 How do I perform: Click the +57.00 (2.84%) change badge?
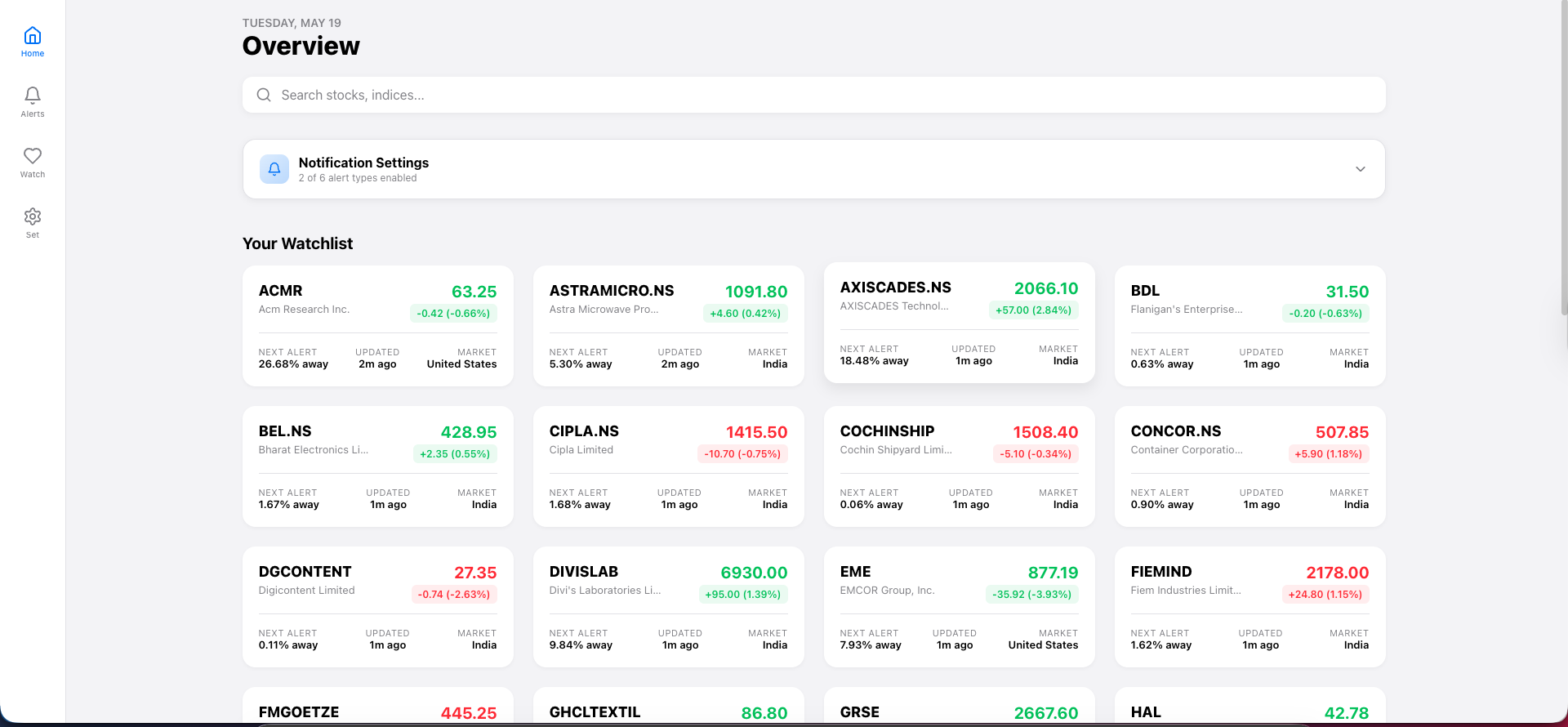coord(1033,310)
